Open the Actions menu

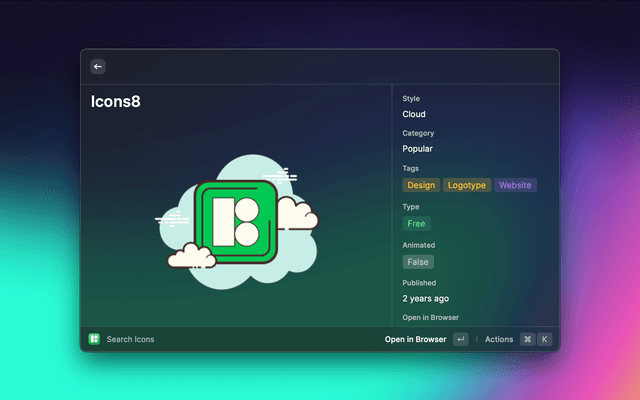coord(498,339)
